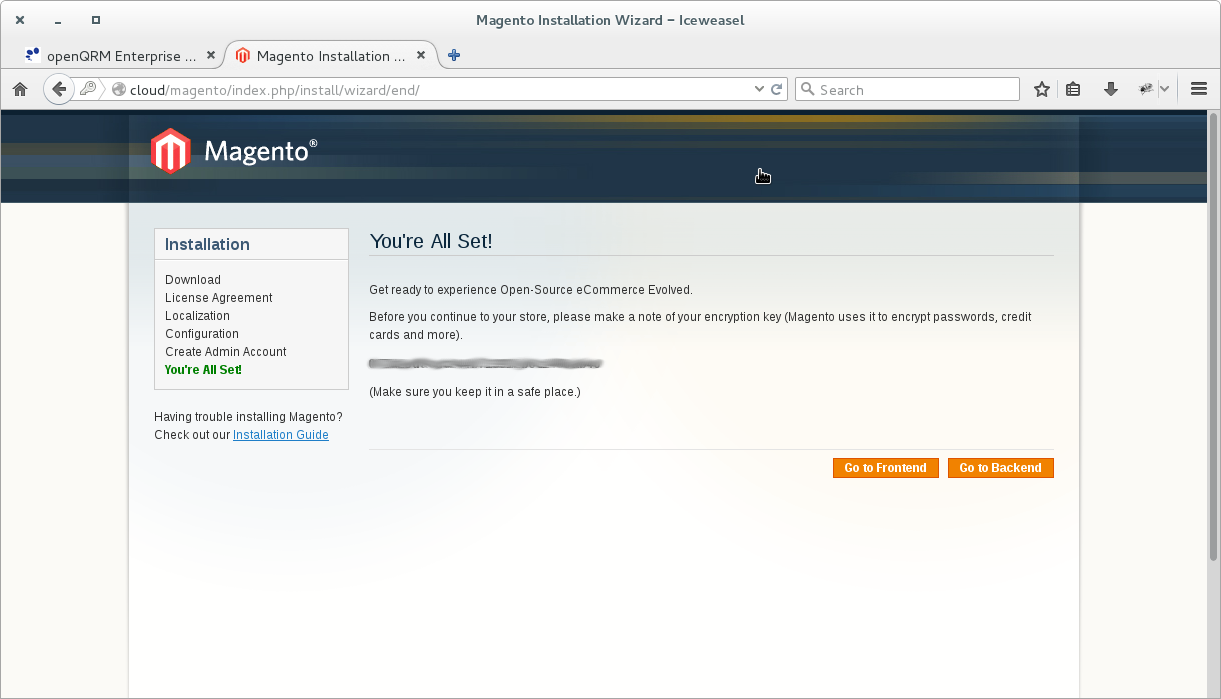Click the Go to Frontend button

pos(886,468)
